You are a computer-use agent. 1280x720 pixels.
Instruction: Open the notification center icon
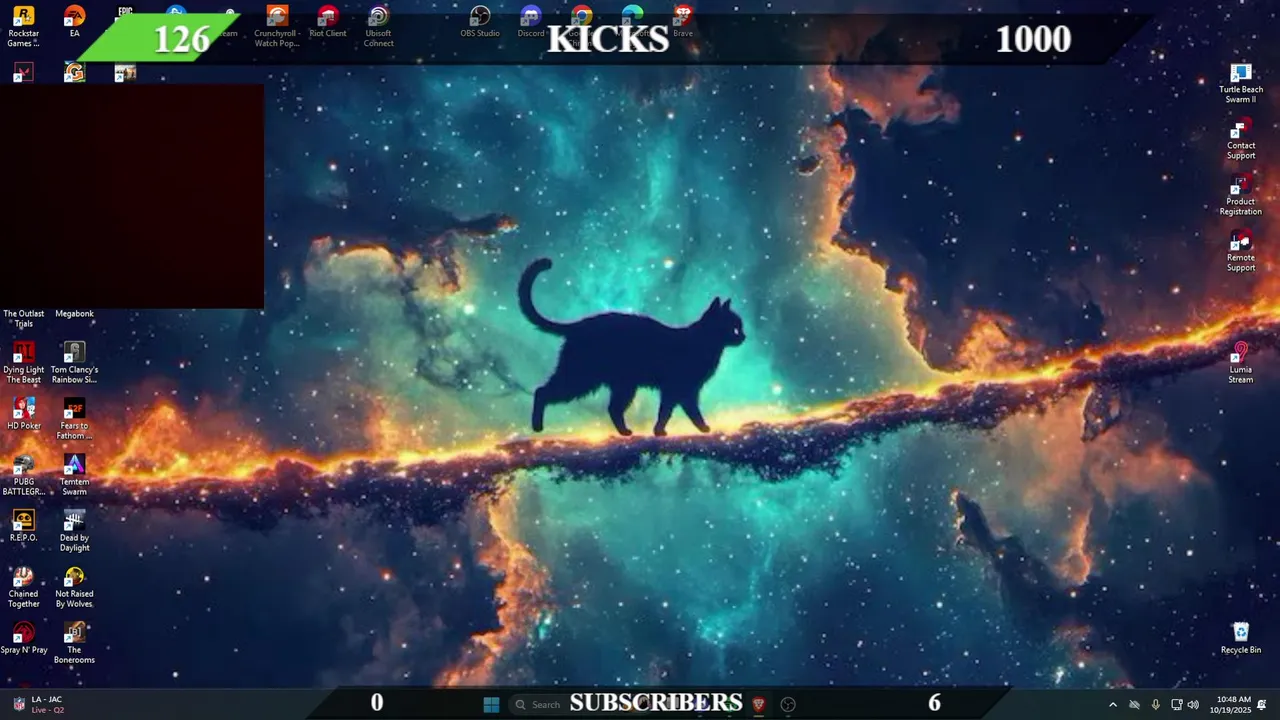click(x=1262, y=705)
